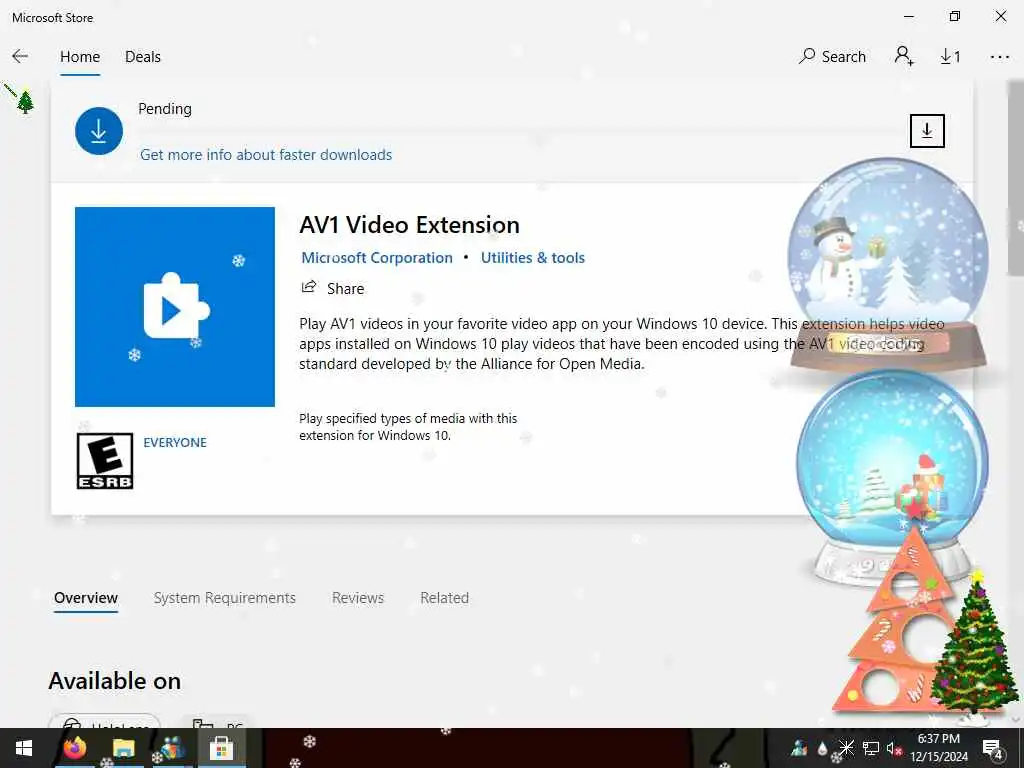Open Search in the Store
Viewport: 1024px width, 768px height.
[x=832, y=57]
